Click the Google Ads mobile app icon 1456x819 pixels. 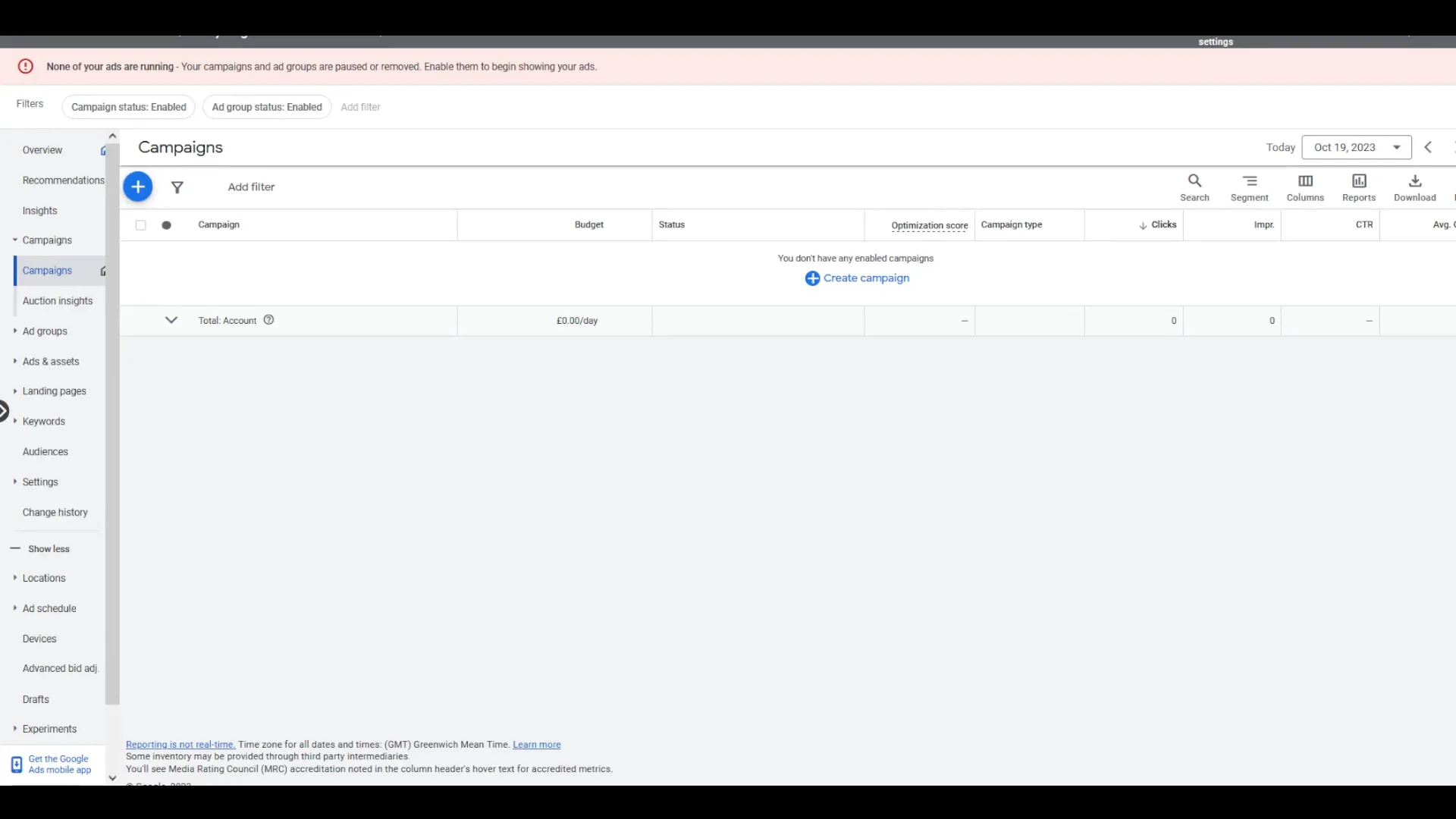17,764
